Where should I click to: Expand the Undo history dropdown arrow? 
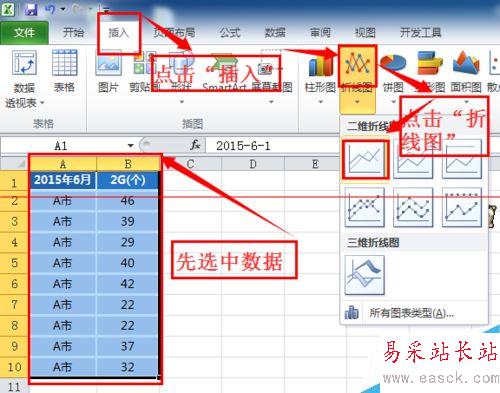point(63,9)
